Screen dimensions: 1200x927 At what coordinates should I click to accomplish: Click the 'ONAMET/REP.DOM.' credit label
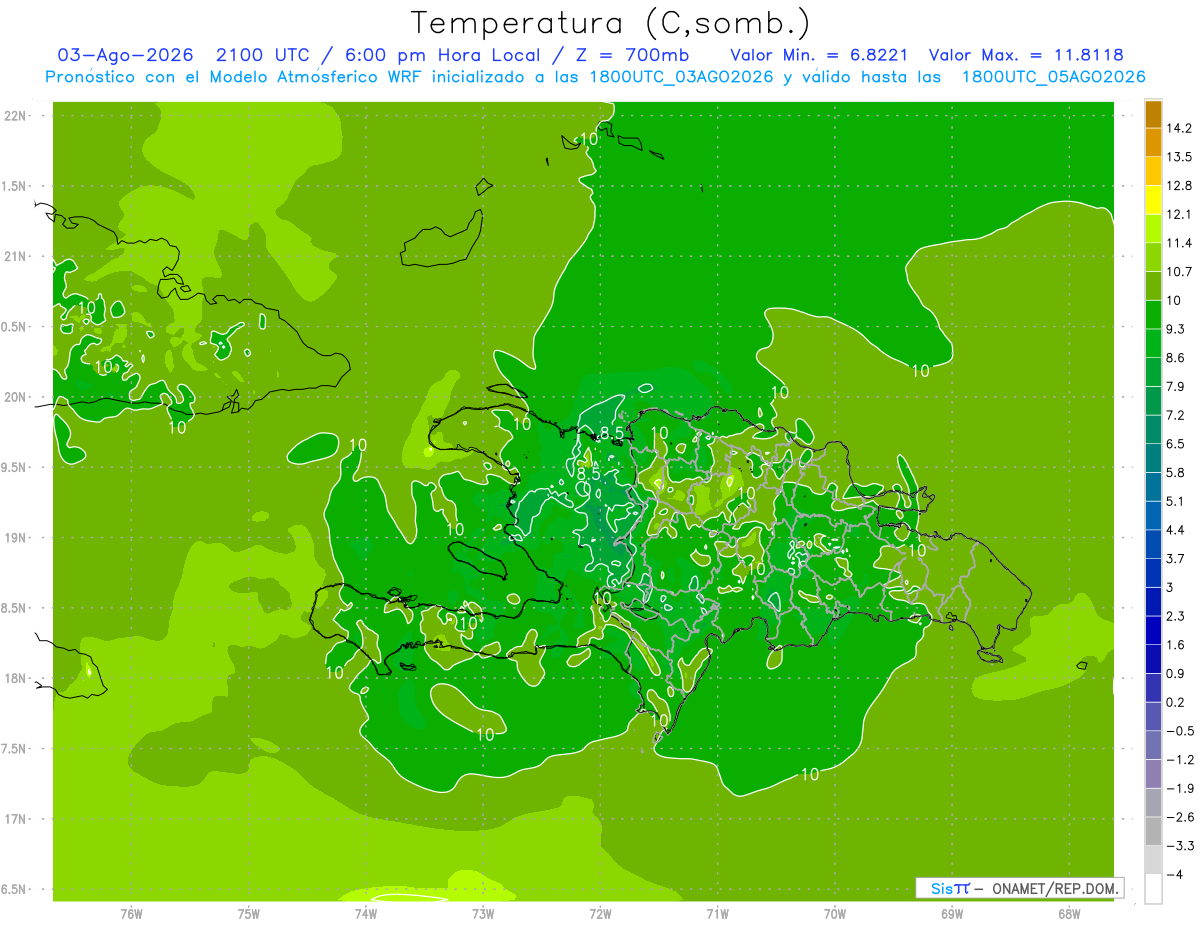click(x=1056, y=888)
